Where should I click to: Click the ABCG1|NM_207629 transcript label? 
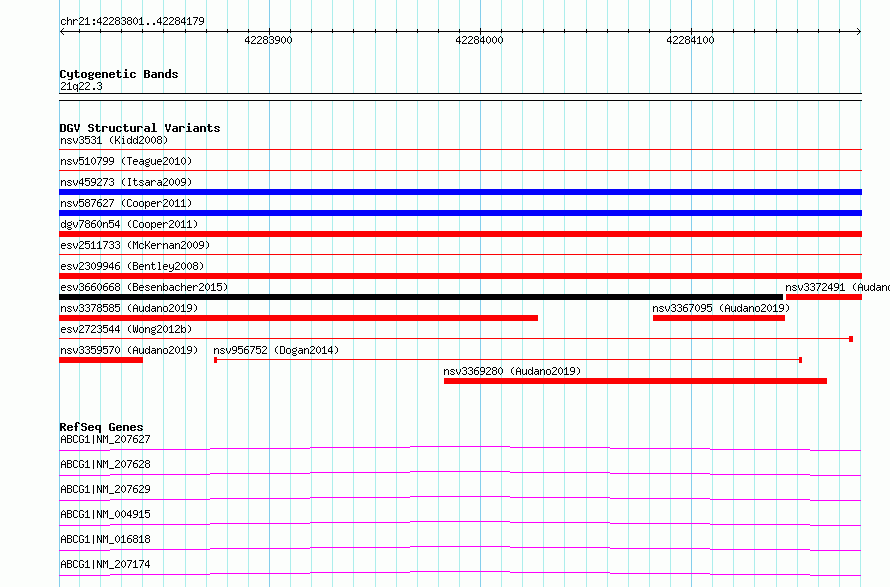point(105,489)
